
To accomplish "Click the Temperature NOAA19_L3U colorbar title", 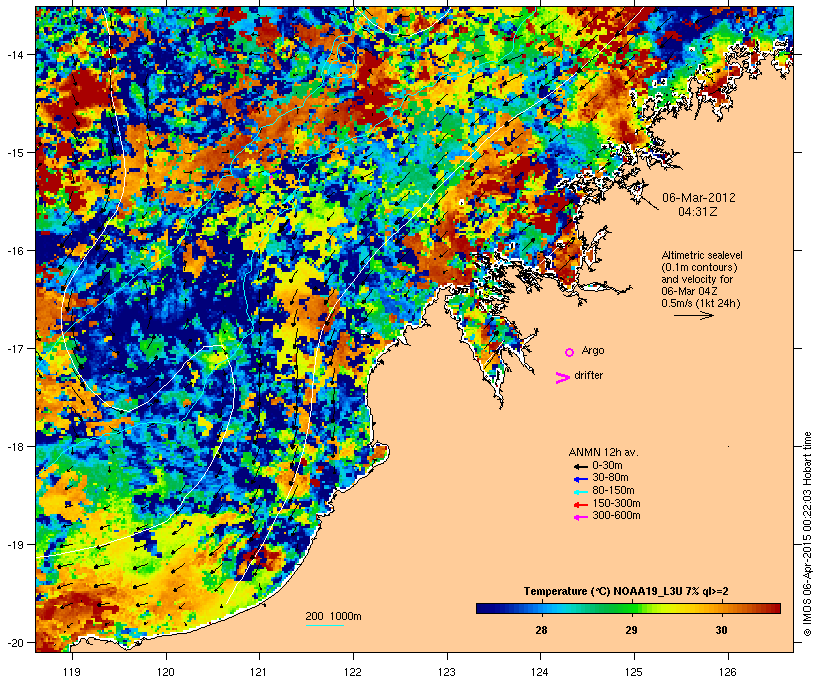I will [626, 591].
